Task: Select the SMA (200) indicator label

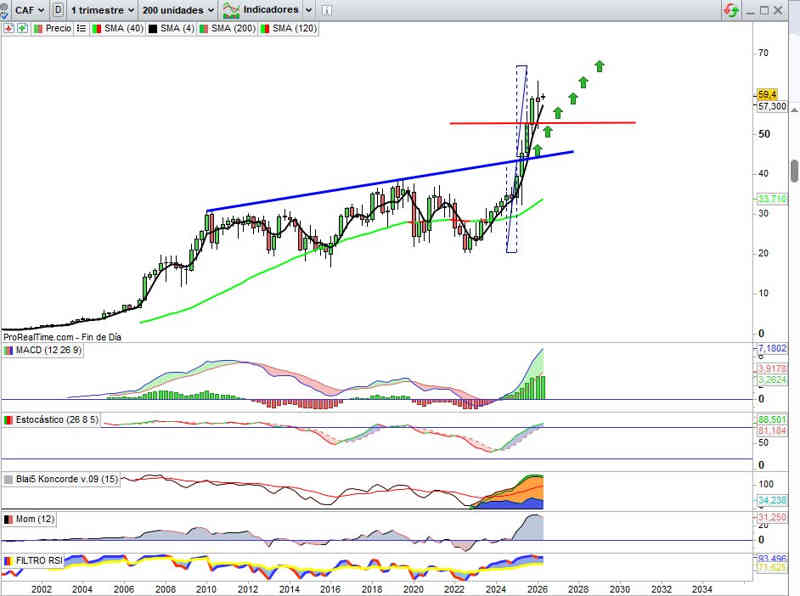Action: click(233, 29)
